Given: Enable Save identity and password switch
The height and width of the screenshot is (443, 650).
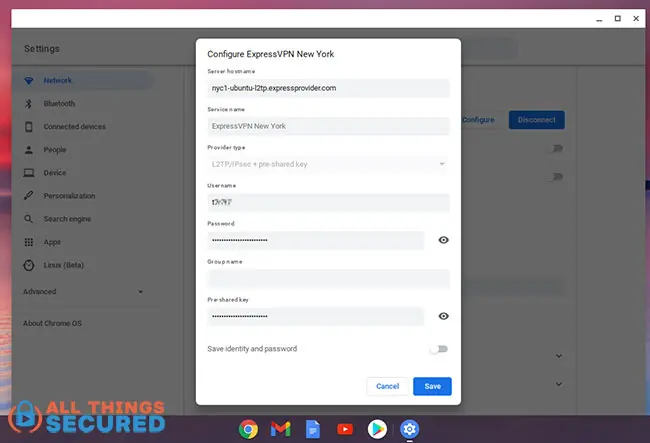Looking at the screenshot, I should [x=439, y=349].
